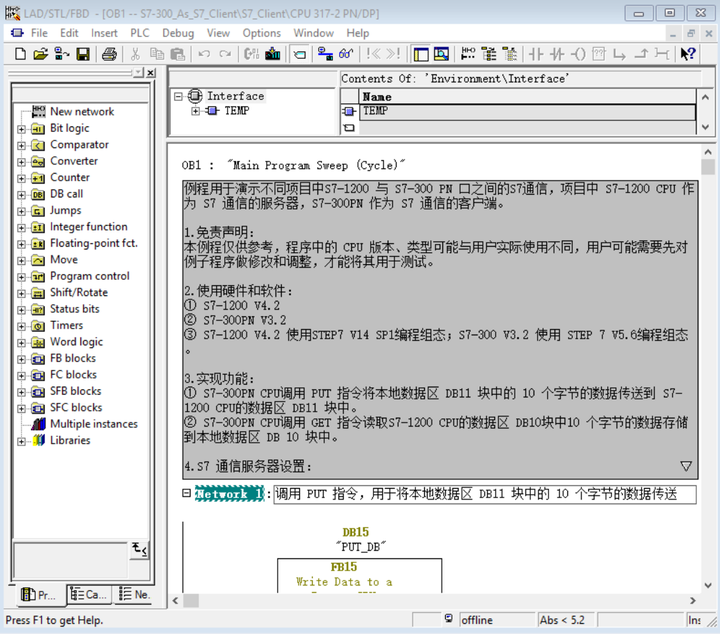720x634 pixels.
Task: Click the Print icon
Action: [109, 54]
